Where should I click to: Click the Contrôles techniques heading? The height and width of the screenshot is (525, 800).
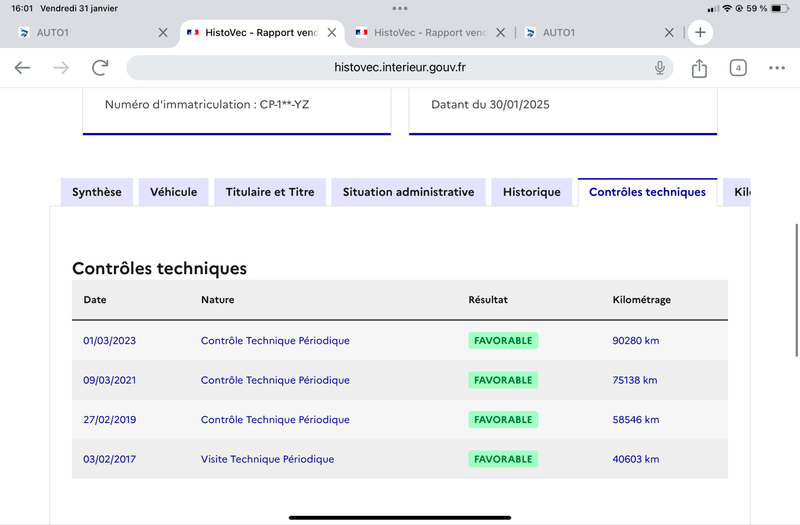(159, 268)
